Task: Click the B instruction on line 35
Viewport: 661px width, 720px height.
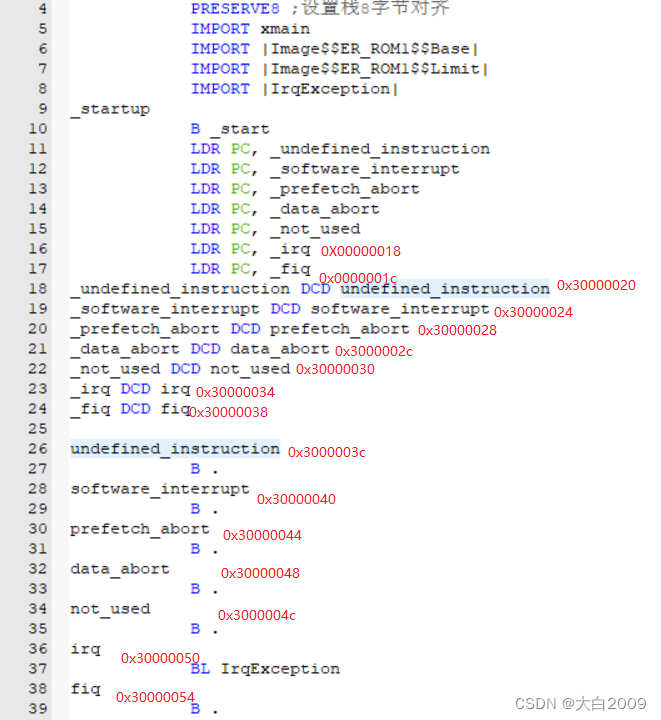Action: pos(195,629)
